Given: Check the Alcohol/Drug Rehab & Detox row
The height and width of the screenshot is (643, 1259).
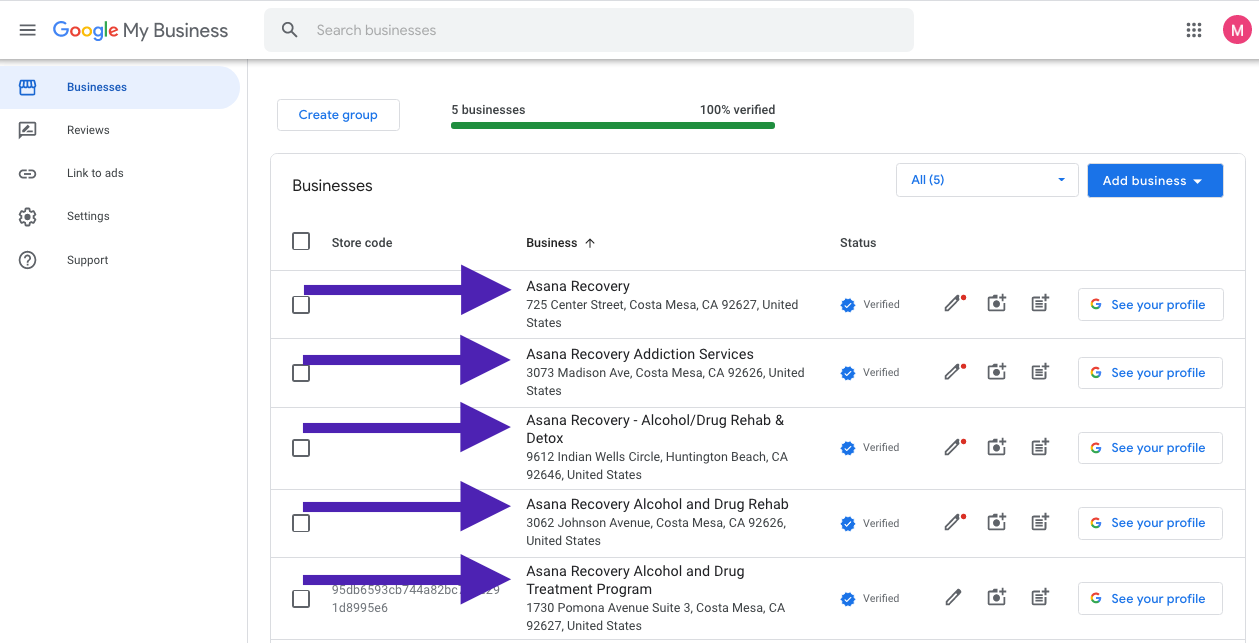Looking at the screenshot, I should click(301, 448).
